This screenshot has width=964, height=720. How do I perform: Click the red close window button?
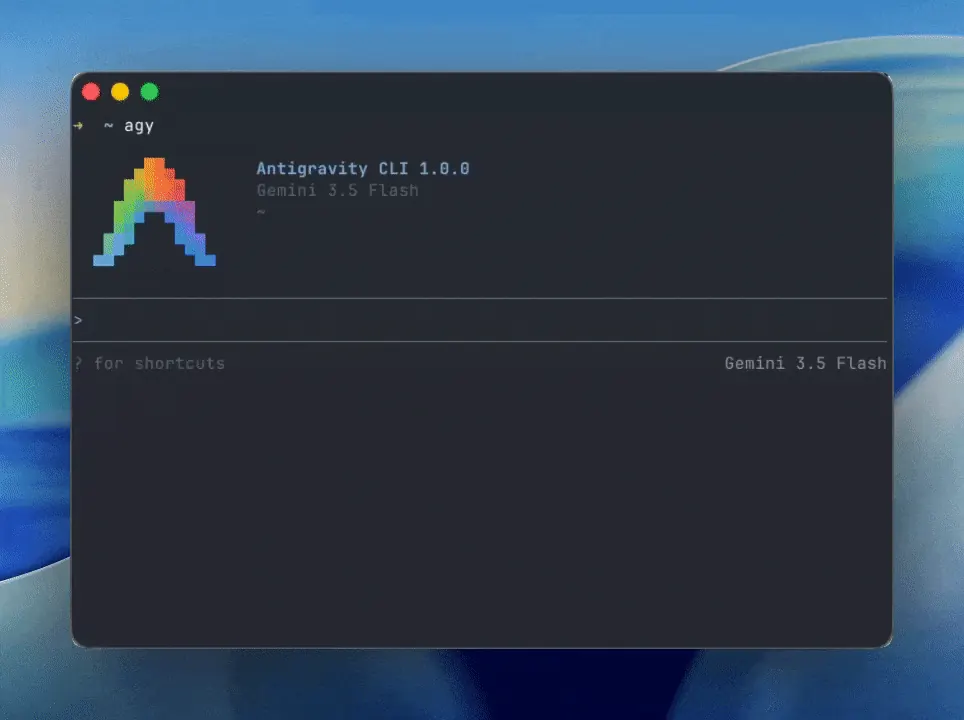(x=91, y=92)
